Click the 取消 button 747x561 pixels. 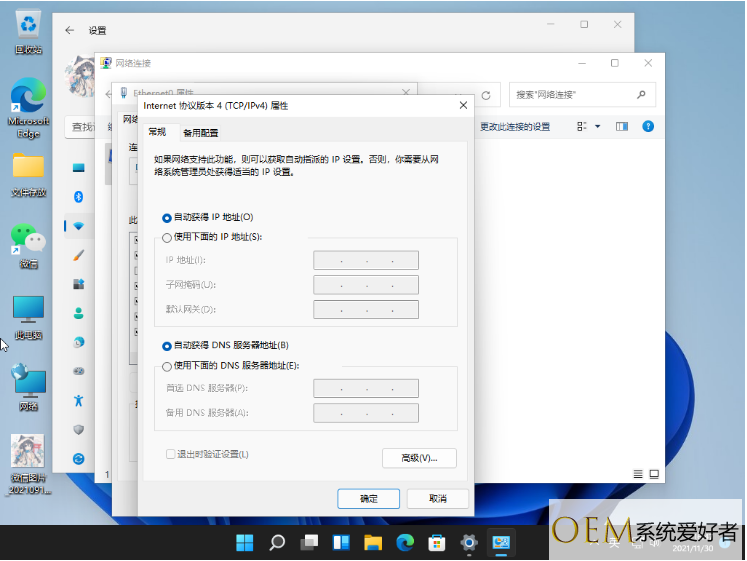click(x=437, y=498)
